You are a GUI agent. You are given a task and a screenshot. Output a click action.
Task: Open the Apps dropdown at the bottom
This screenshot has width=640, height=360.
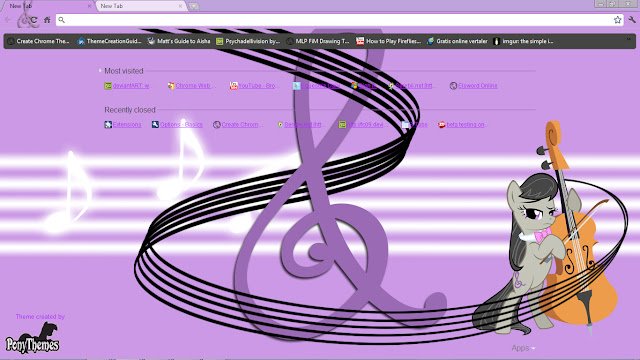click(x=523, y=348)
